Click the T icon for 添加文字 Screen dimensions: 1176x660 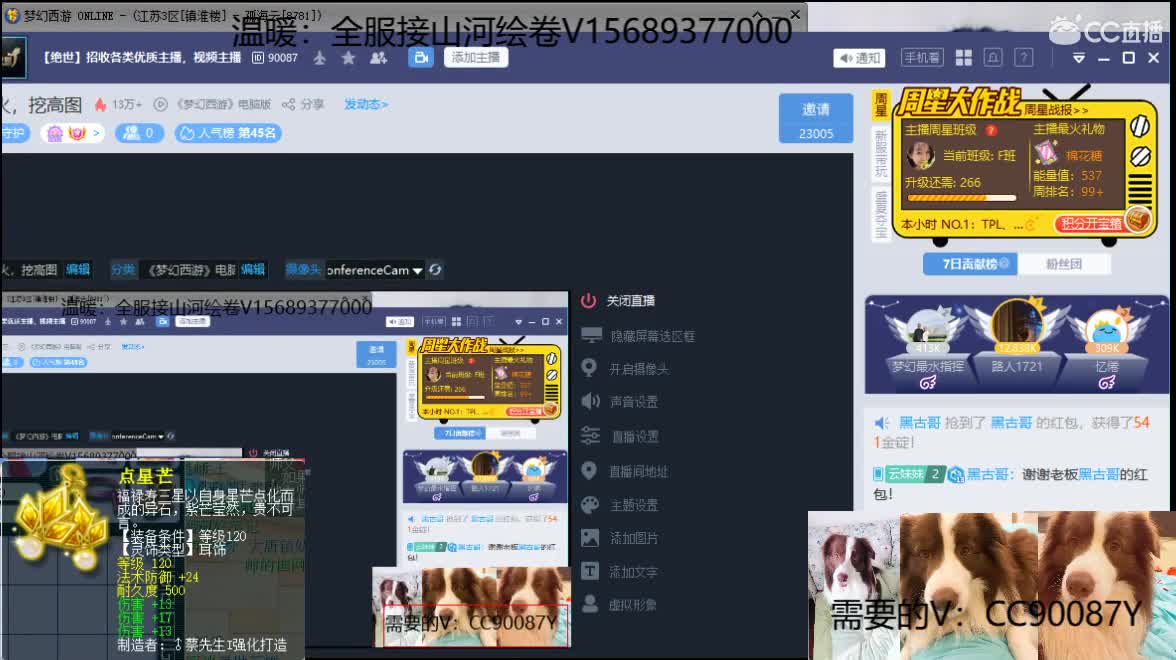[x=590, y=572]
